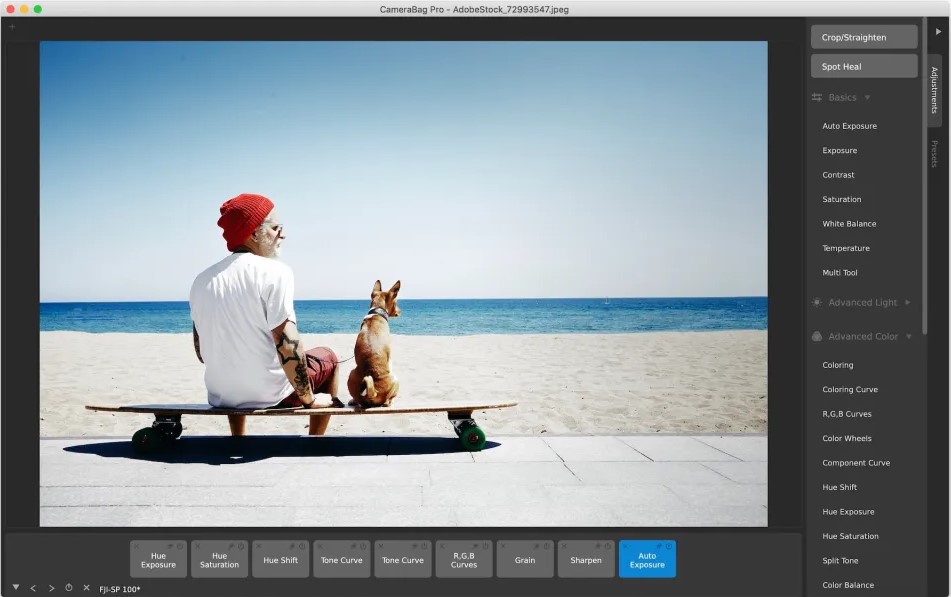Click the circular clock icon in bottom bar
The image size is (951, 597).
(x=69, y=588)
